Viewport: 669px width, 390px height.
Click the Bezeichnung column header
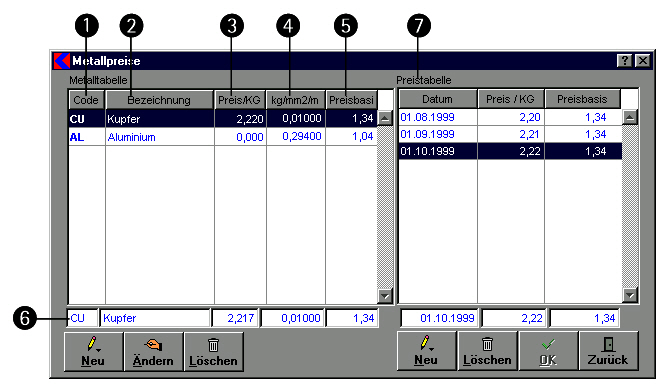pos(160,100)
